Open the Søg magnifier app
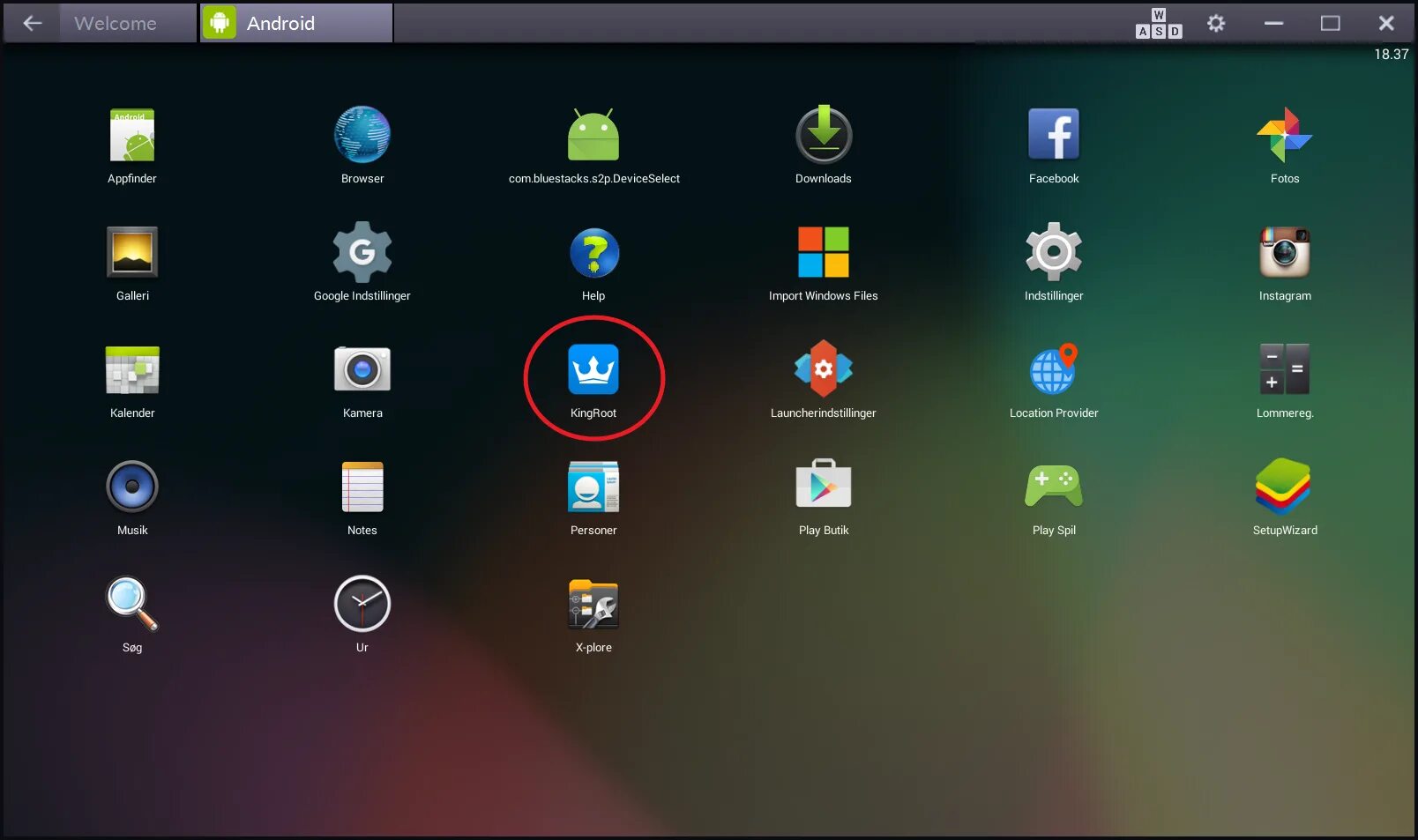 [132, 604]
